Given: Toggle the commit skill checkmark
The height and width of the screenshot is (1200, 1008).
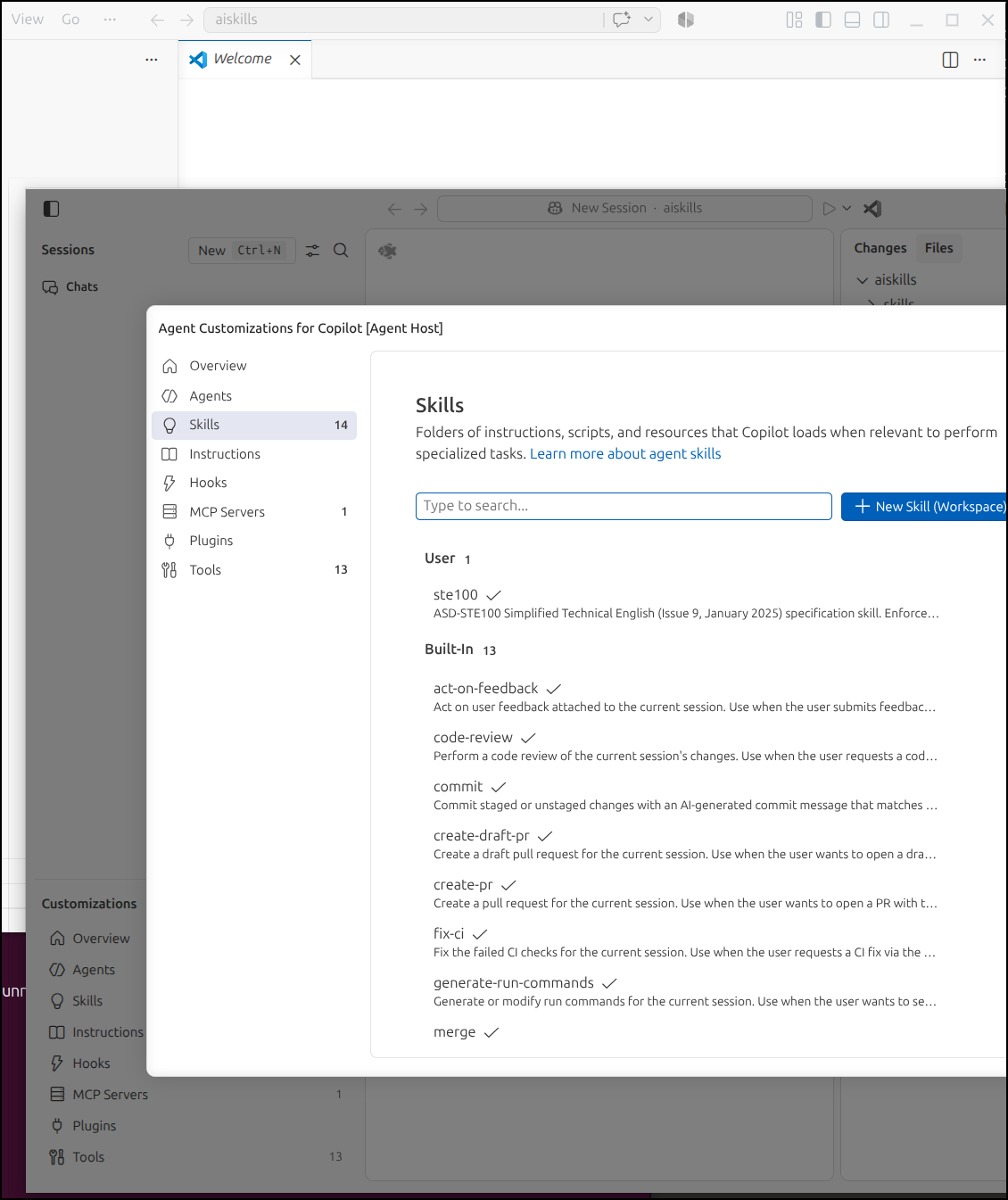Looking at the screenshot, I should 499,787.
